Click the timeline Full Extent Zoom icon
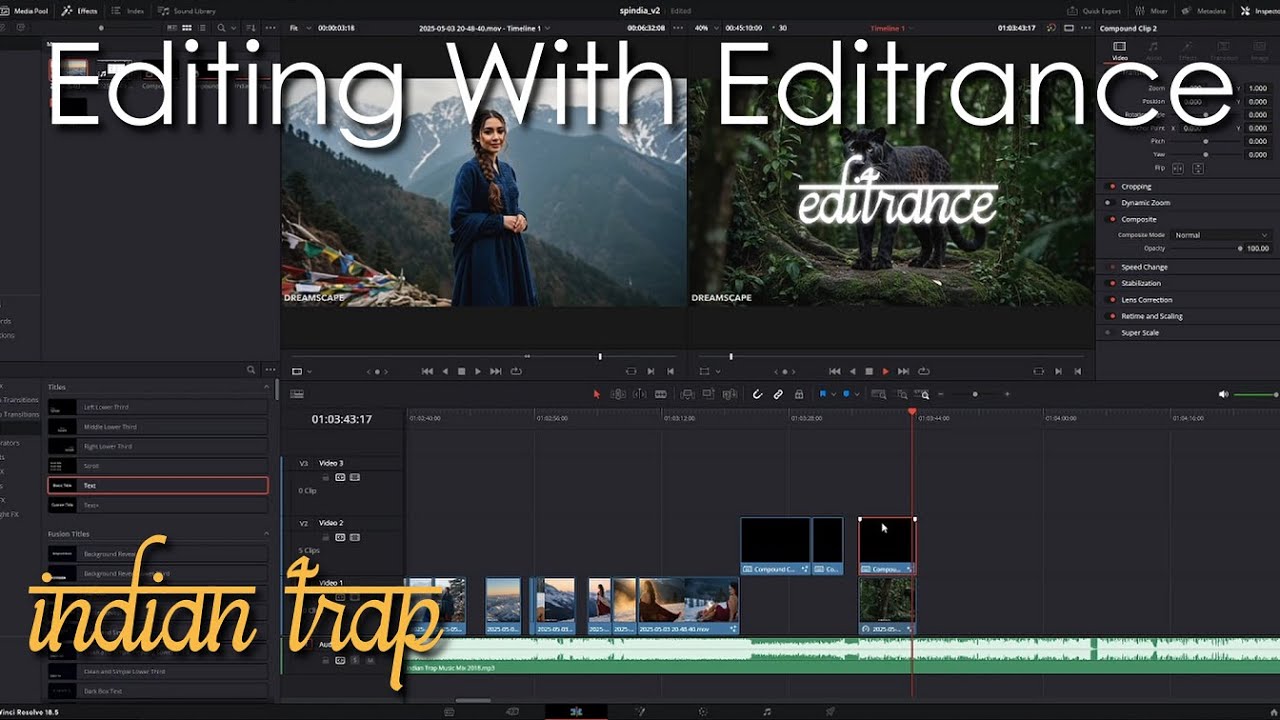Image resolution: width=1280 pixels, height=720 pixels. tap(879, 394)
